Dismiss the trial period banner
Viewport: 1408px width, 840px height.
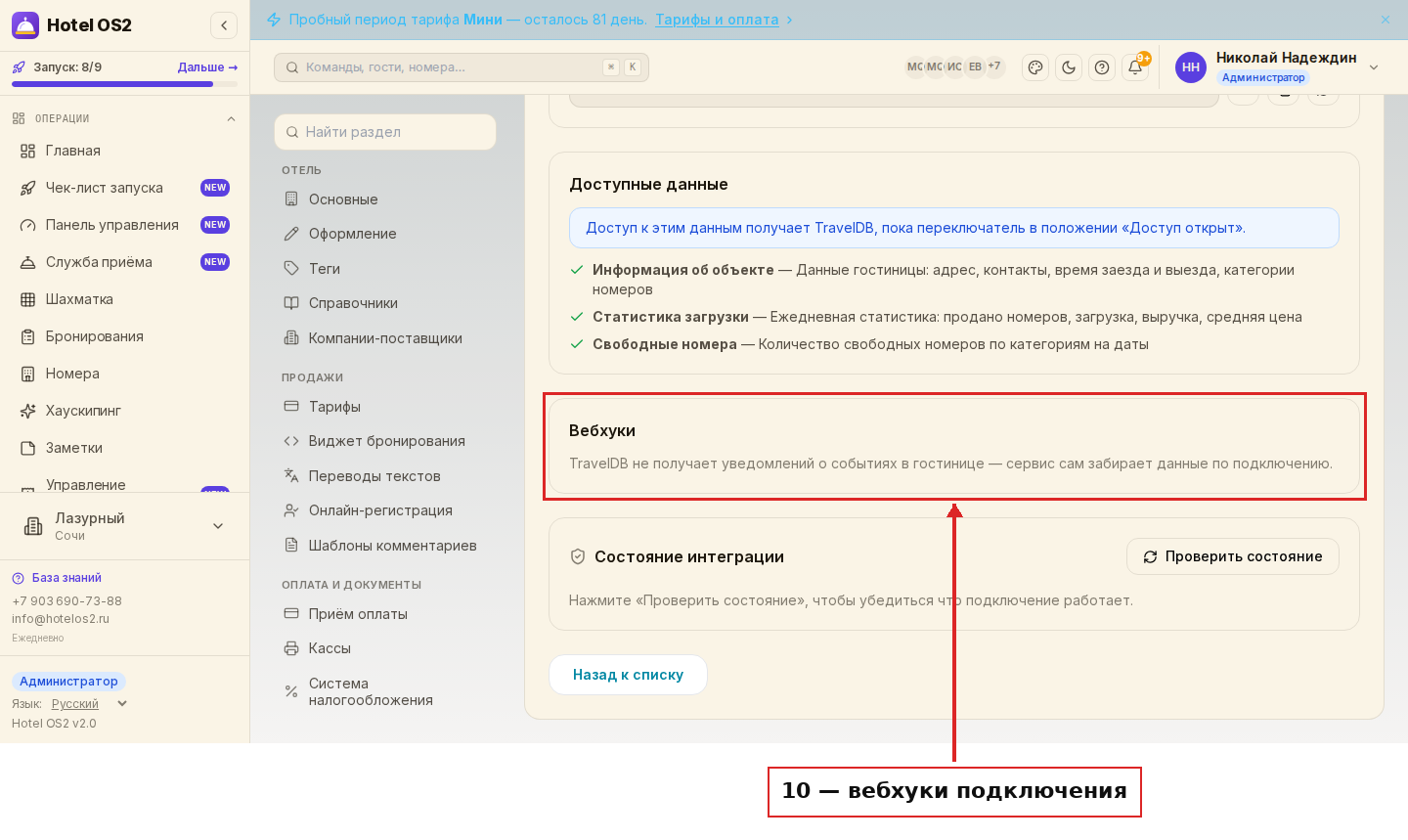point(1386,20)
